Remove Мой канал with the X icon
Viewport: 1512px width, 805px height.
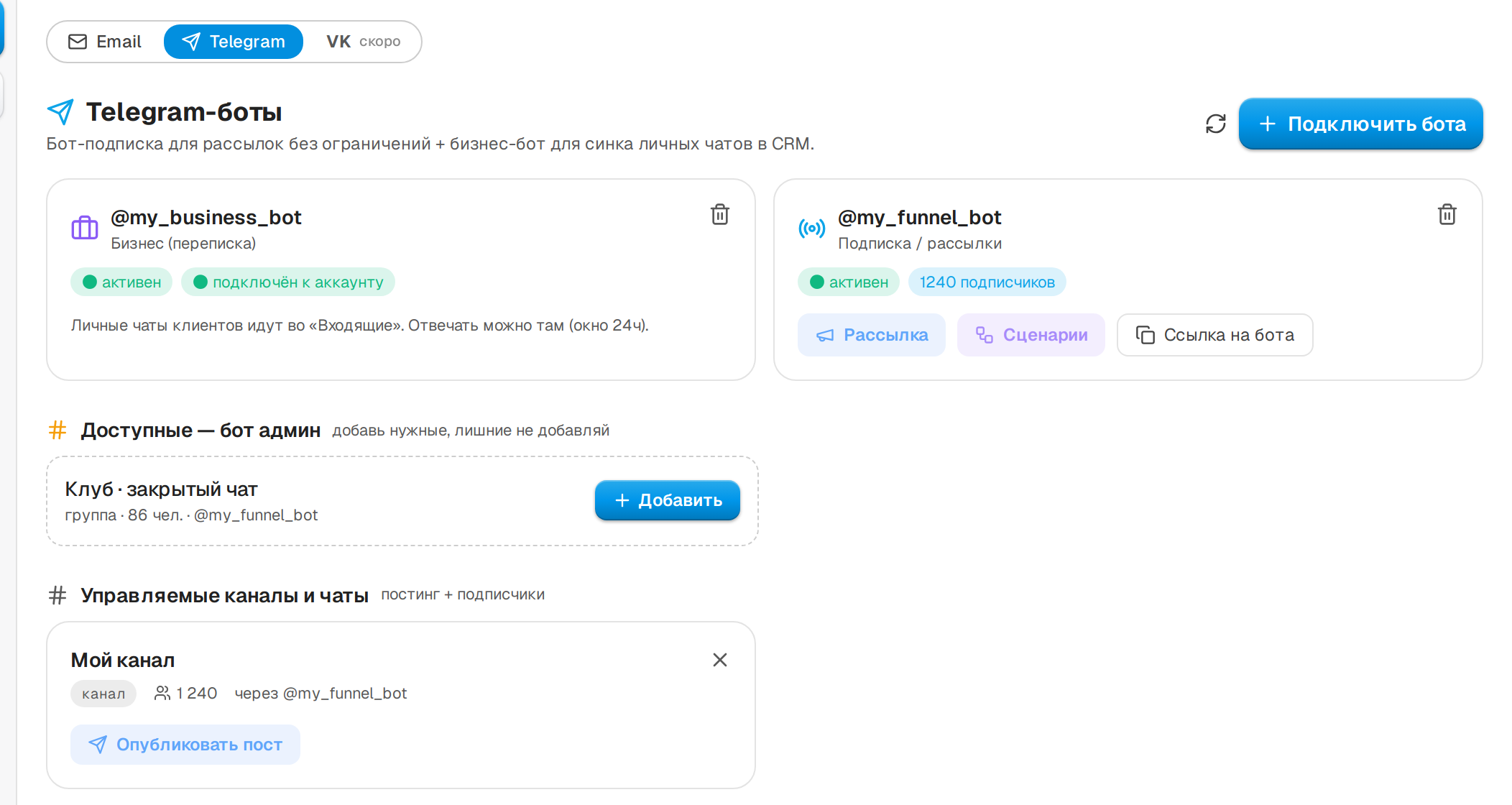(720, 660)
